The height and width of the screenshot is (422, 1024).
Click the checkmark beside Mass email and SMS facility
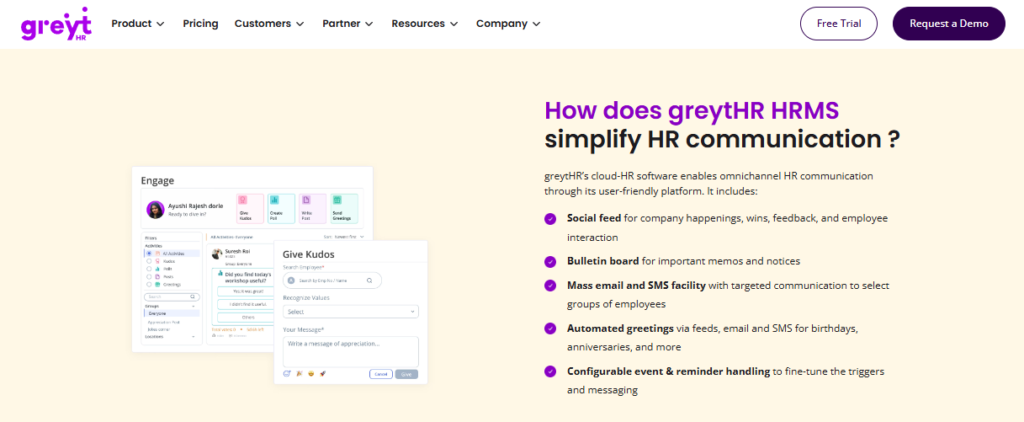pos(551,285)
